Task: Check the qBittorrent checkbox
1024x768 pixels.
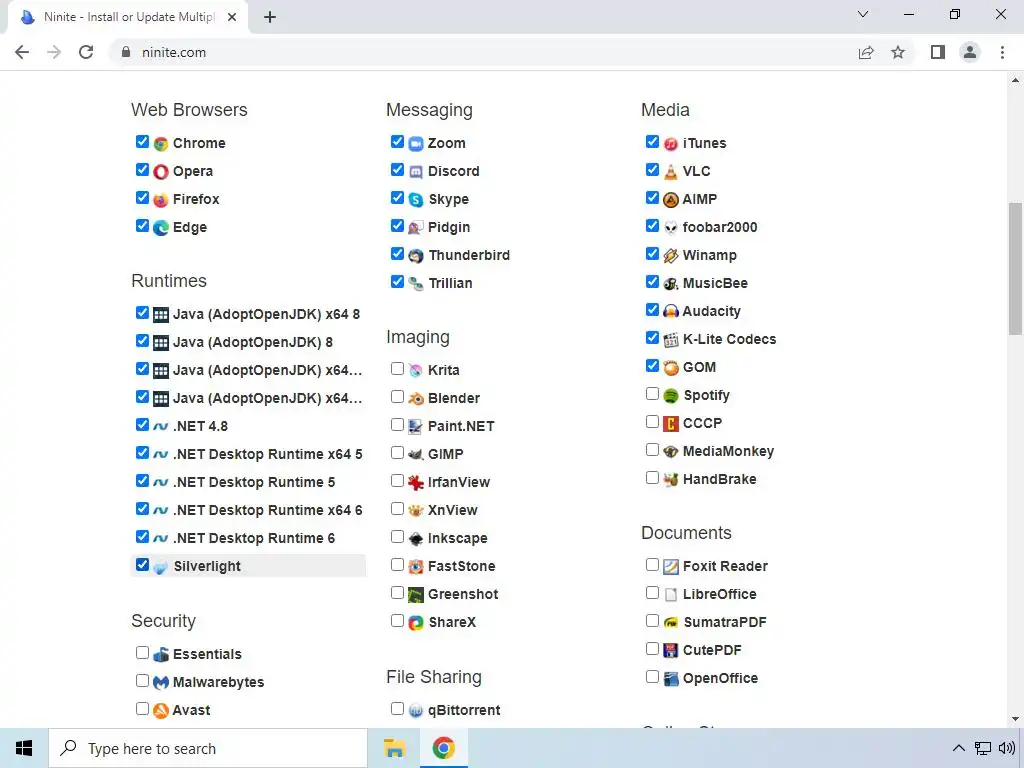Action: point(397,709)
